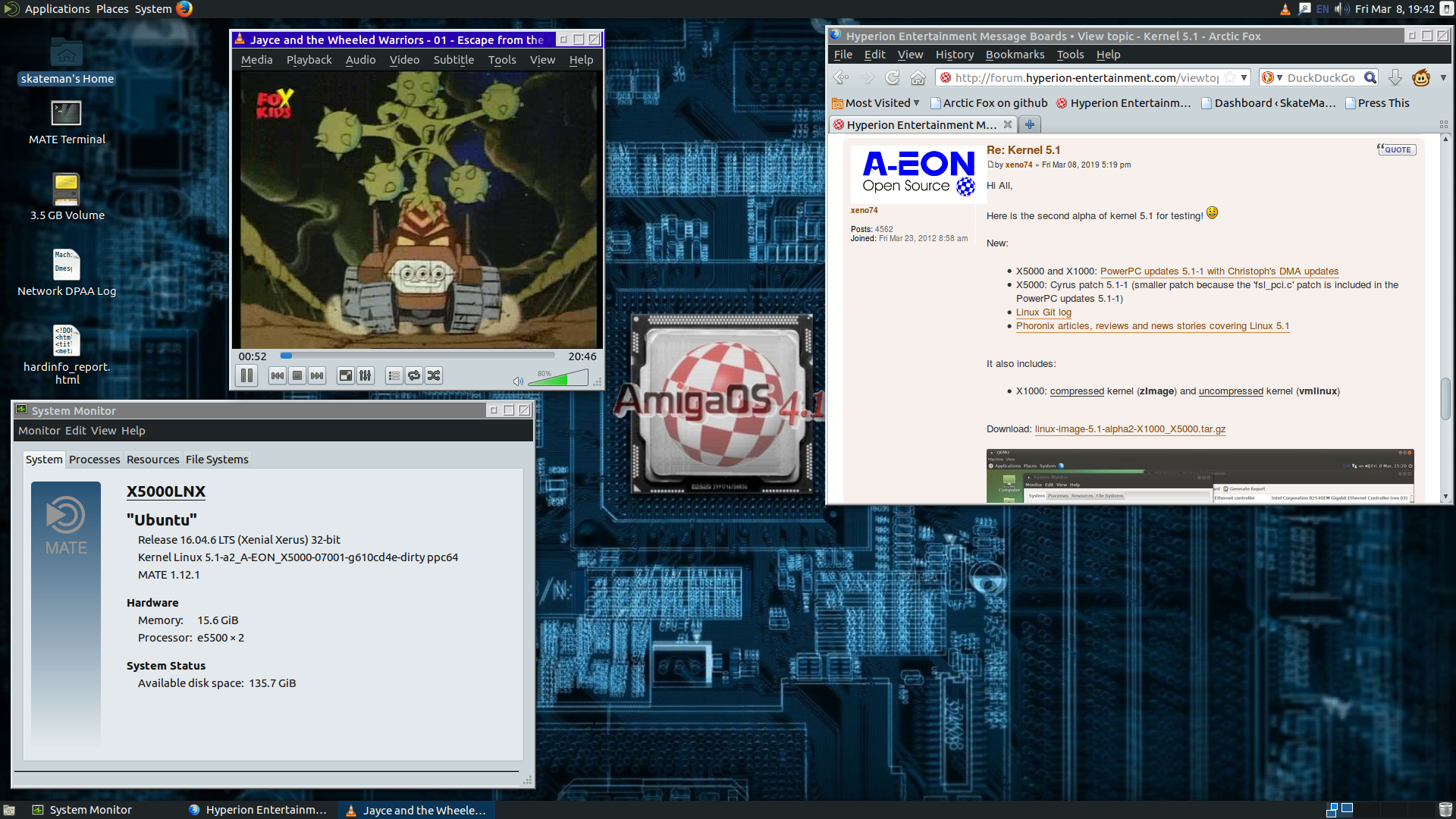Viewport: 1456px width, 819px height.
Task: Open search engine selector dropdown
Action: click(x=1272, y=77)
